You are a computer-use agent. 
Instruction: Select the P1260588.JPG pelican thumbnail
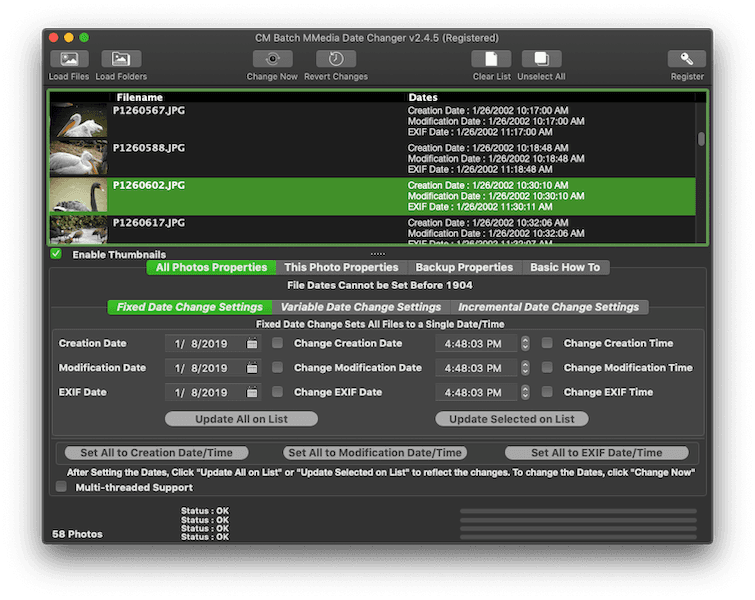[x=79, y=158]
